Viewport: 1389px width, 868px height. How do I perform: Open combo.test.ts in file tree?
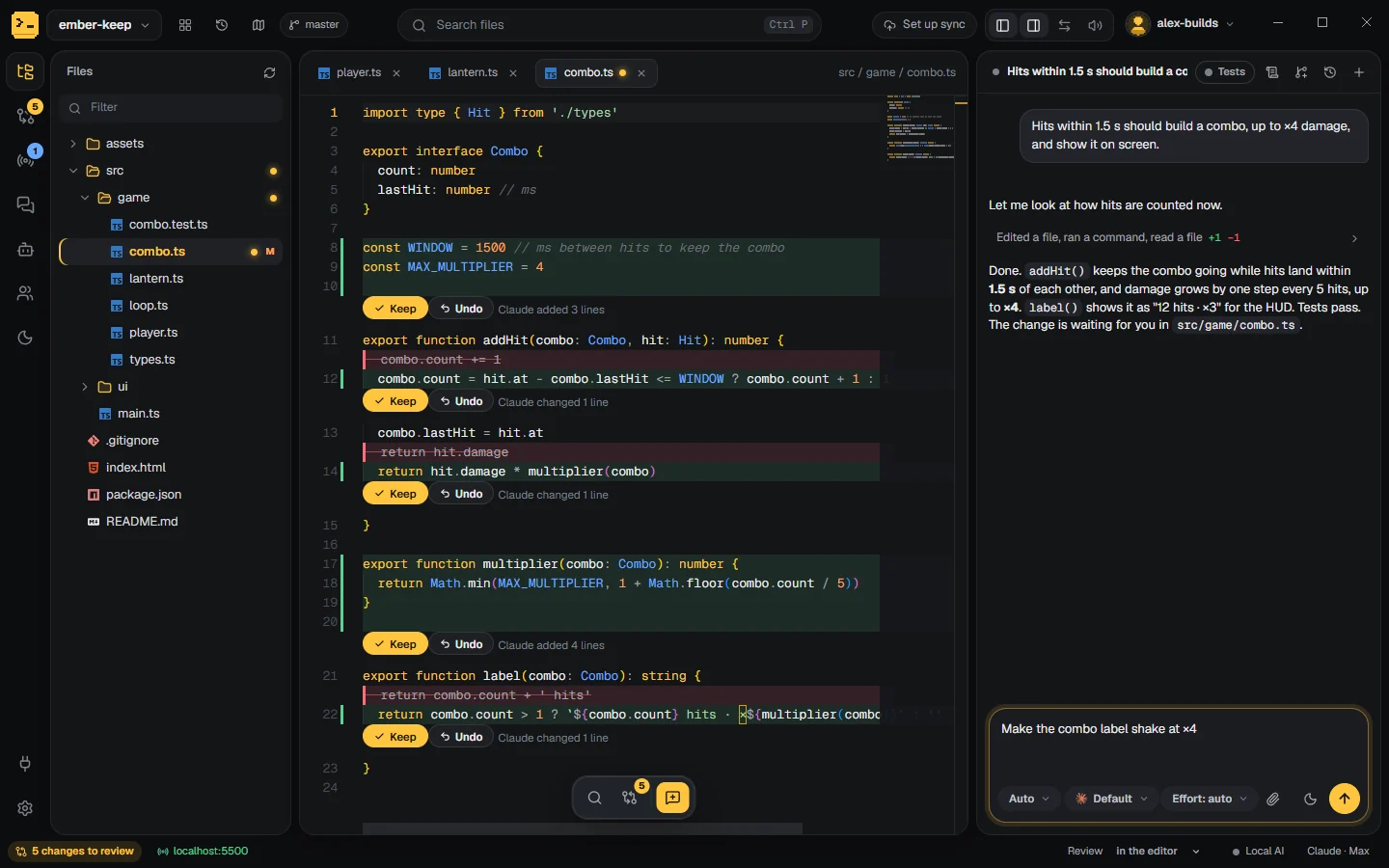coord(168,225)
